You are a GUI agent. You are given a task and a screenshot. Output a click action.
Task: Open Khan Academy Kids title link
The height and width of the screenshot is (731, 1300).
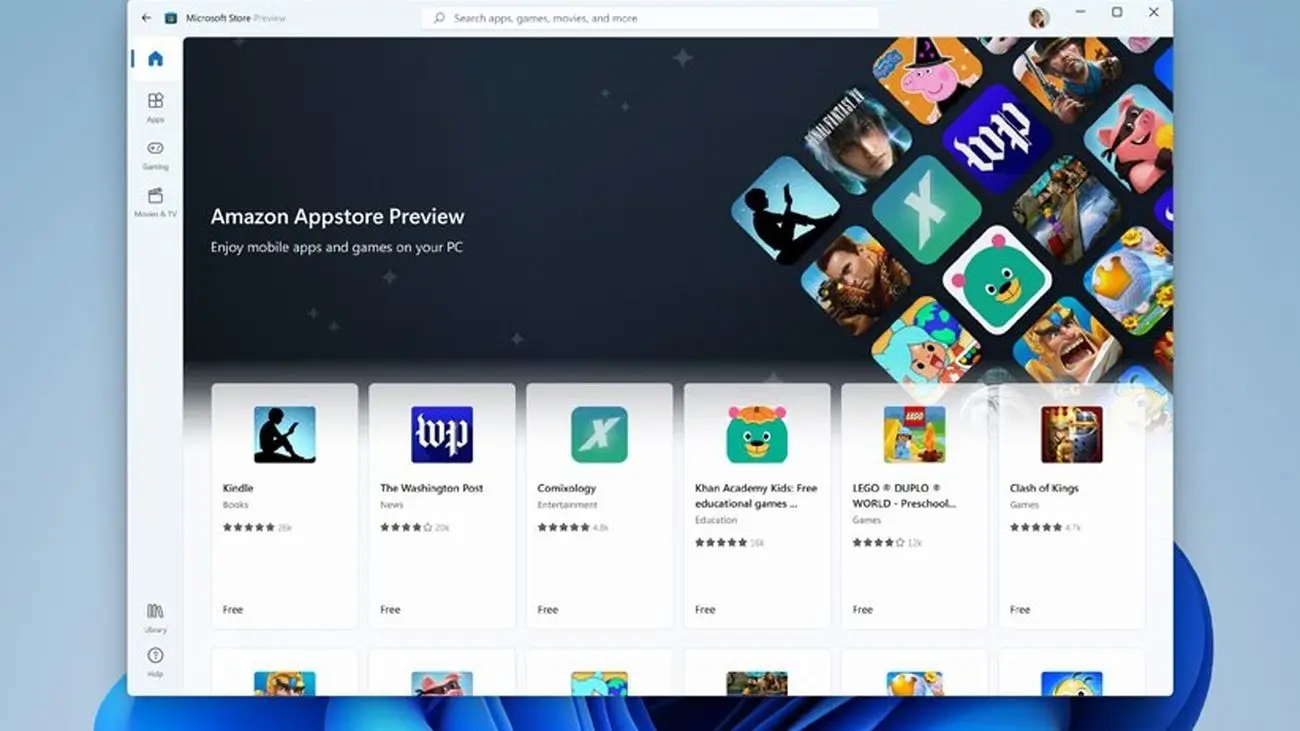756,496
